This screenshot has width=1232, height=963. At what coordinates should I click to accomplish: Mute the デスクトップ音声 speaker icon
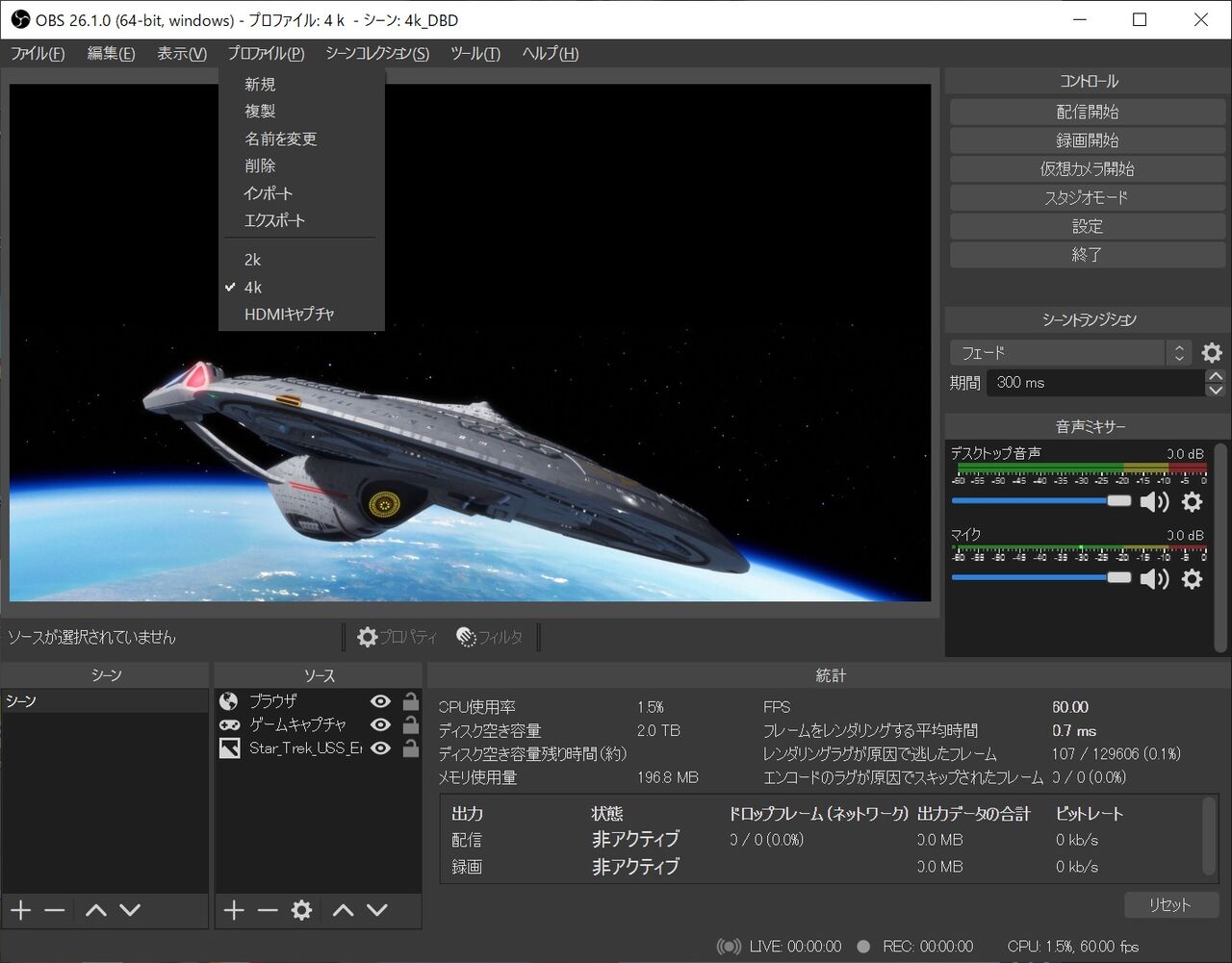1154,501
